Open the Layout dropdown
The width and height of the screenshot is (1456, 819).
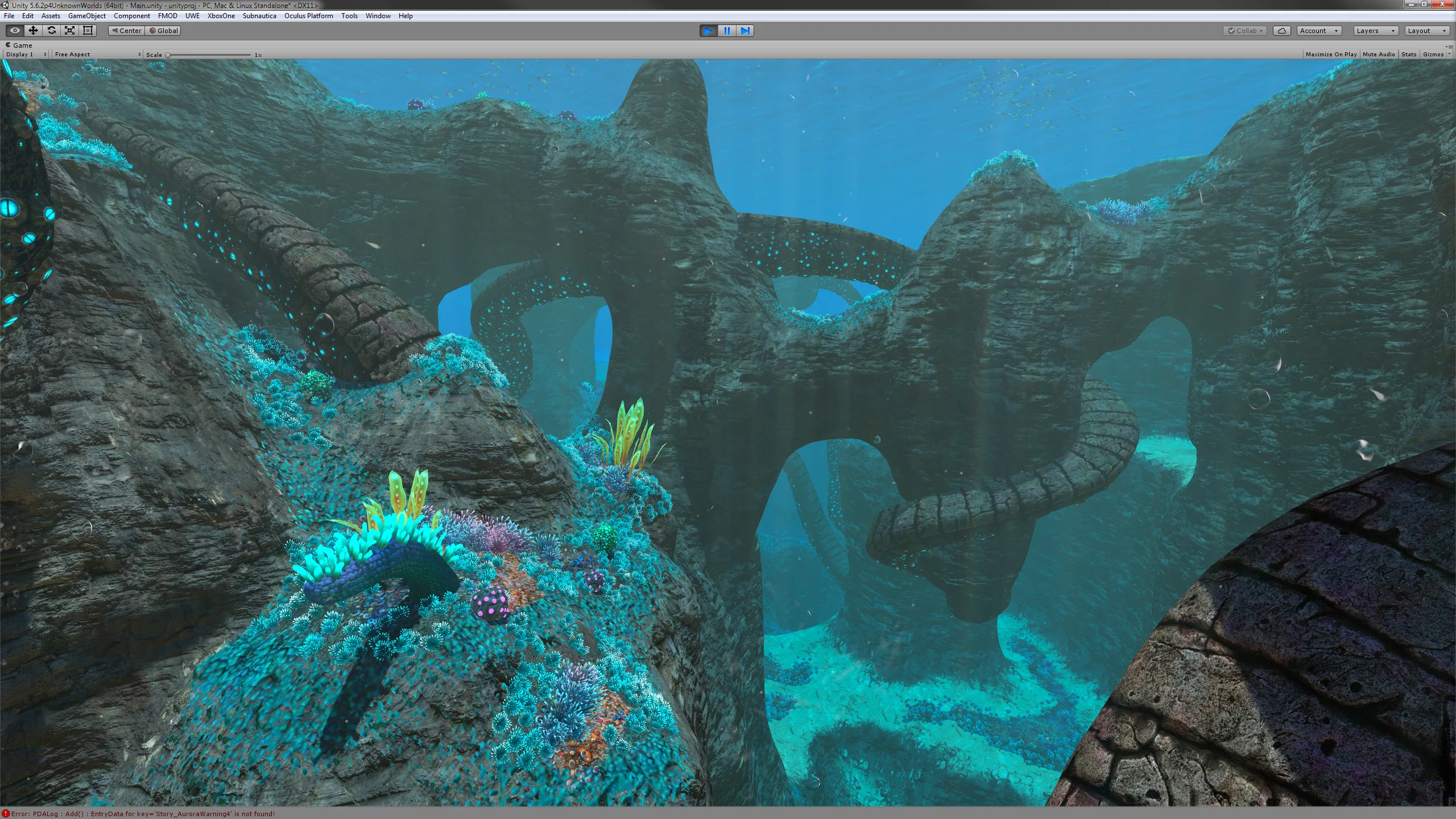click(x=1426, y=31)
